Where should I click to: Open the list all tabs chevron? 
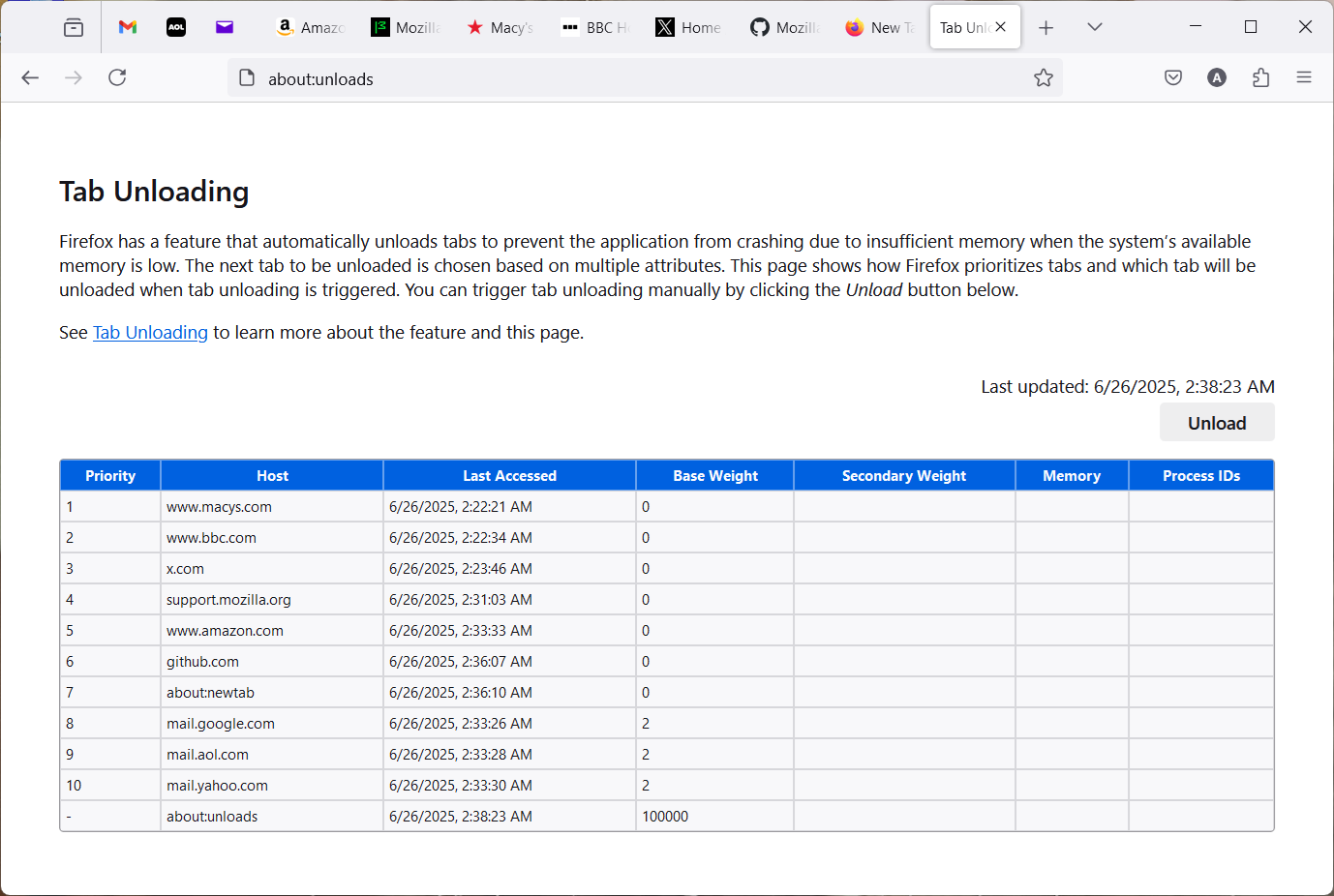1094,27
